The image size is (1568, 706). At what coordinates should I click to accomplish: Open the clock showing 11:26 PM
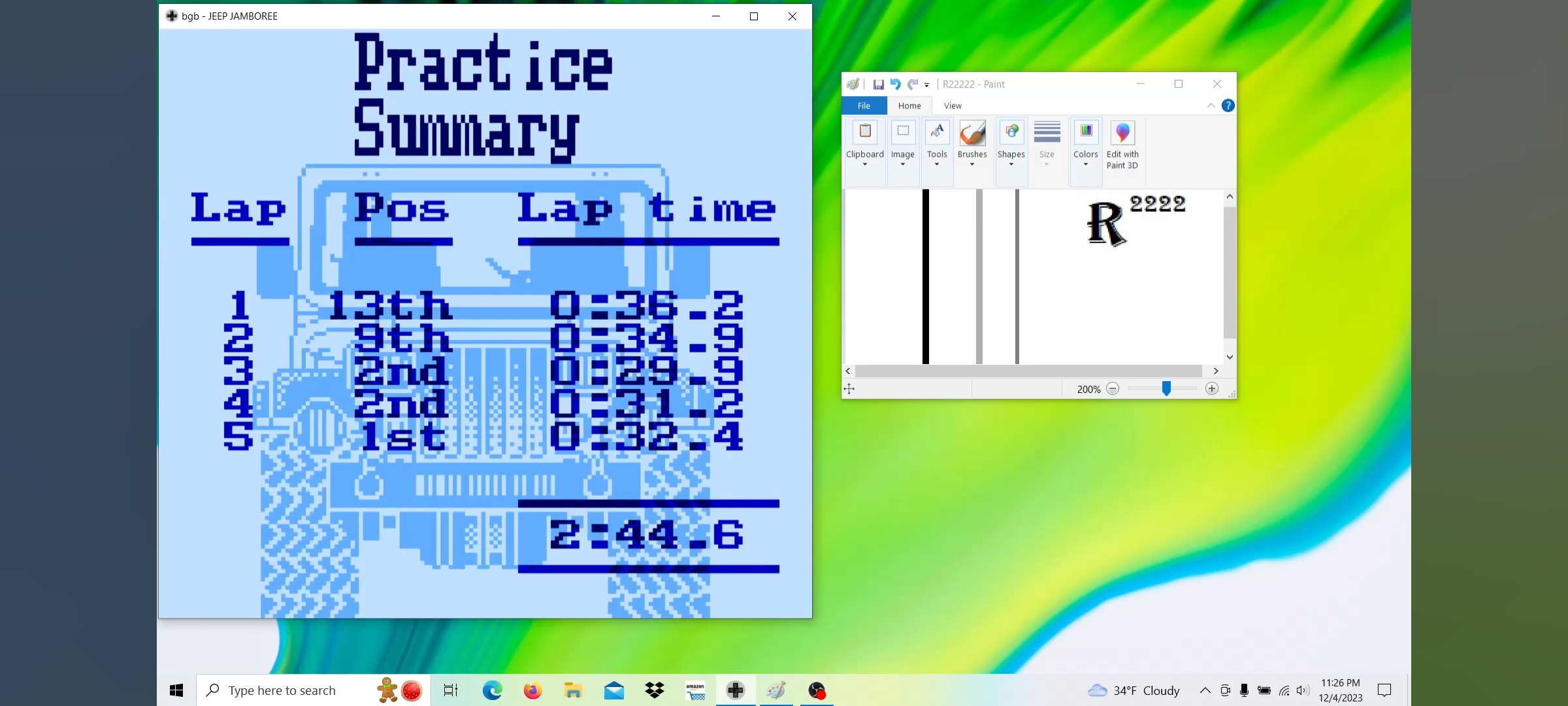(1341, 690)
